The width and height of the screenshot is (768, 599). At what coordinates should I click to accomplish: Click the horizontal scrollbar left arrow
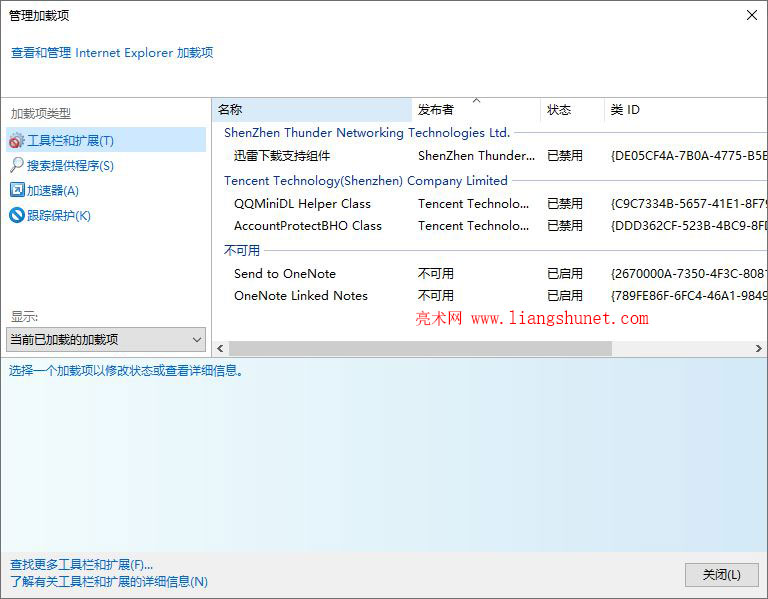[x=220, y=349]
